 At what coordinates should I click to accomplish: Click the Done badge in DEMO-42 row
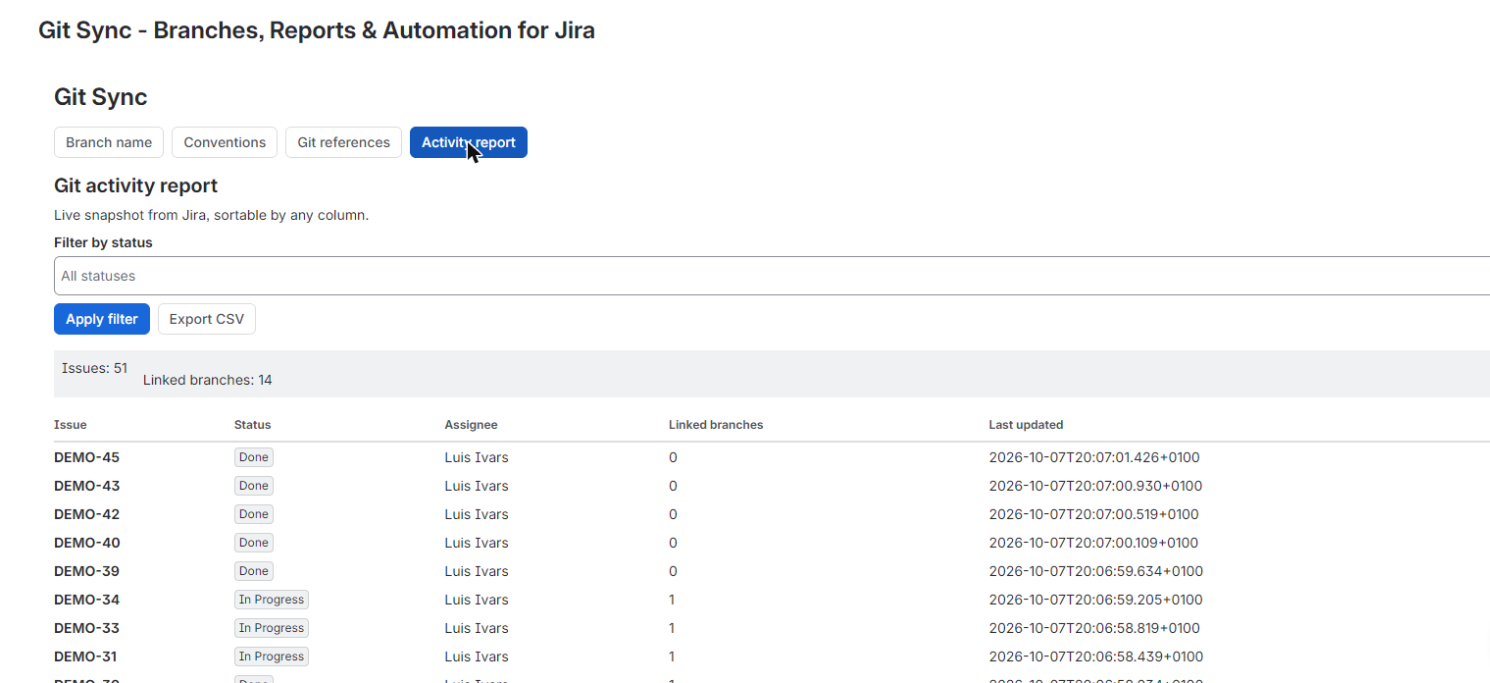[x=254, y=514]
